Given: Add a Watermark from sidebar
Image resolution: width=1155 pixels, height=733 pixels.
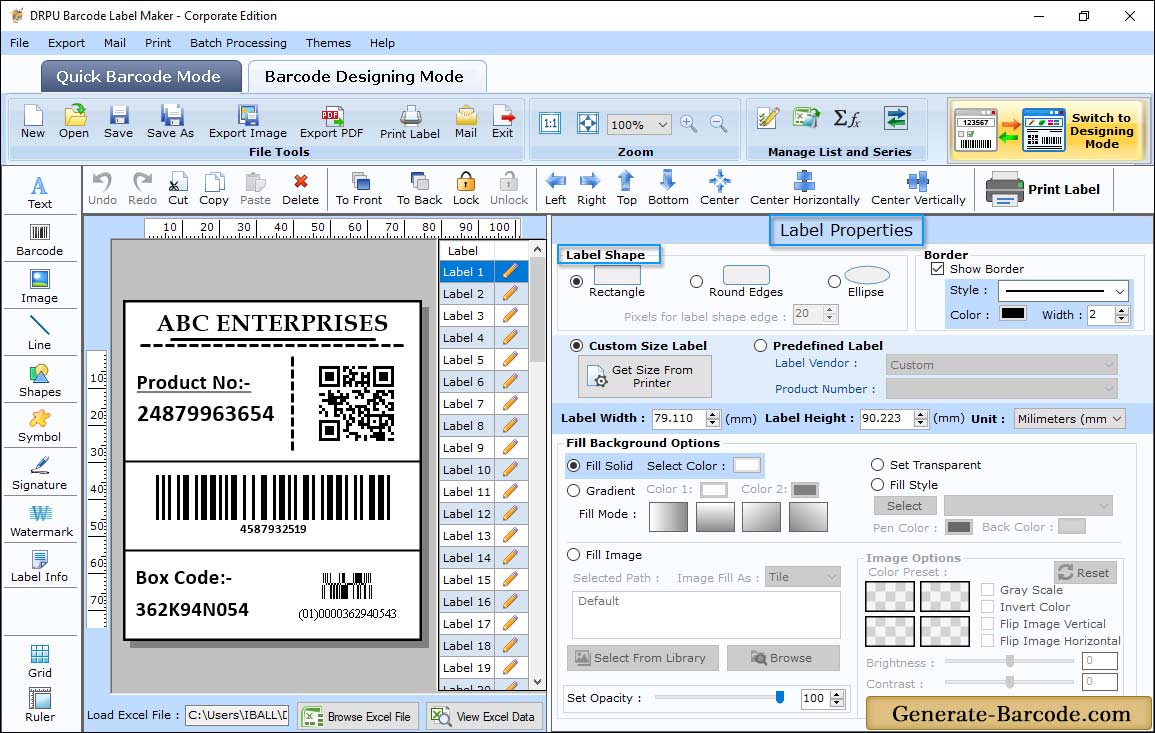Looking at the screenshot, I should tap(41, 521).
